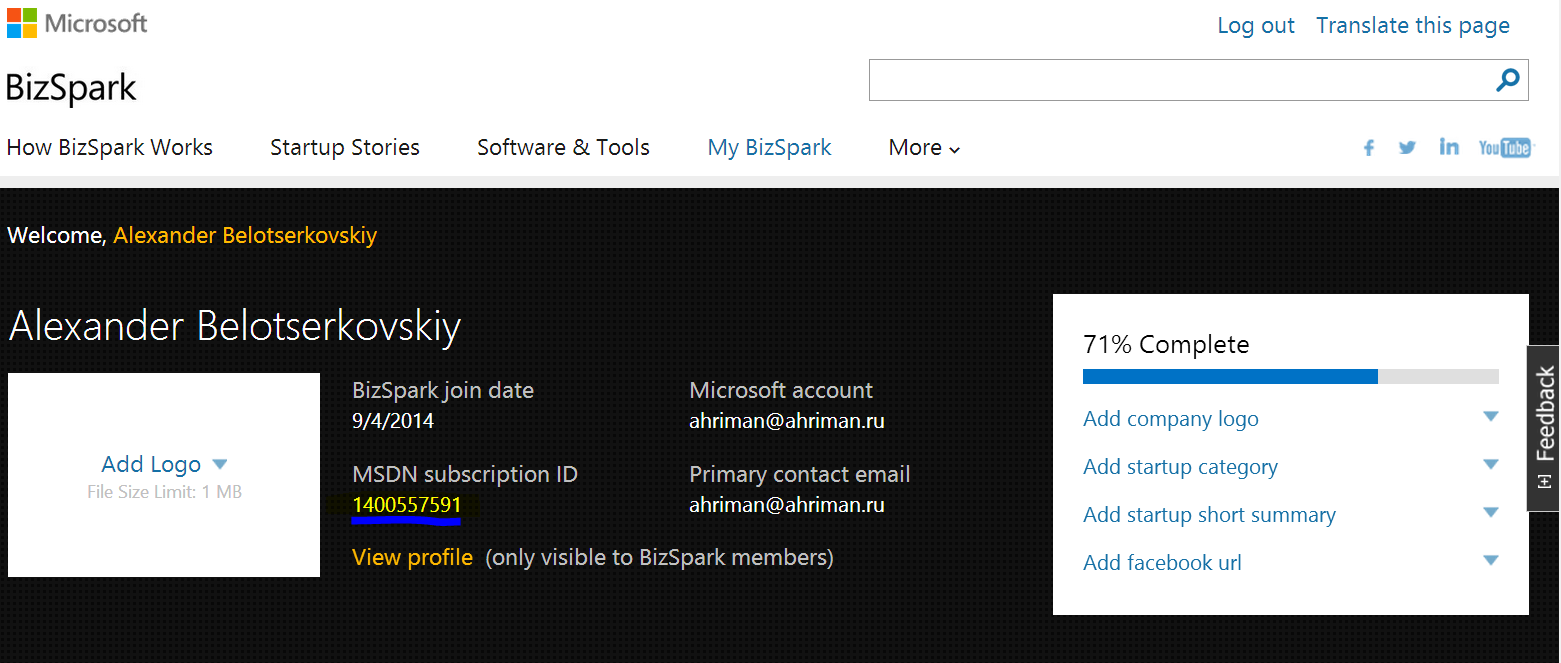Expand Add startup short summary arrow
This screenshot has height=663, width=1561.
1490,513
